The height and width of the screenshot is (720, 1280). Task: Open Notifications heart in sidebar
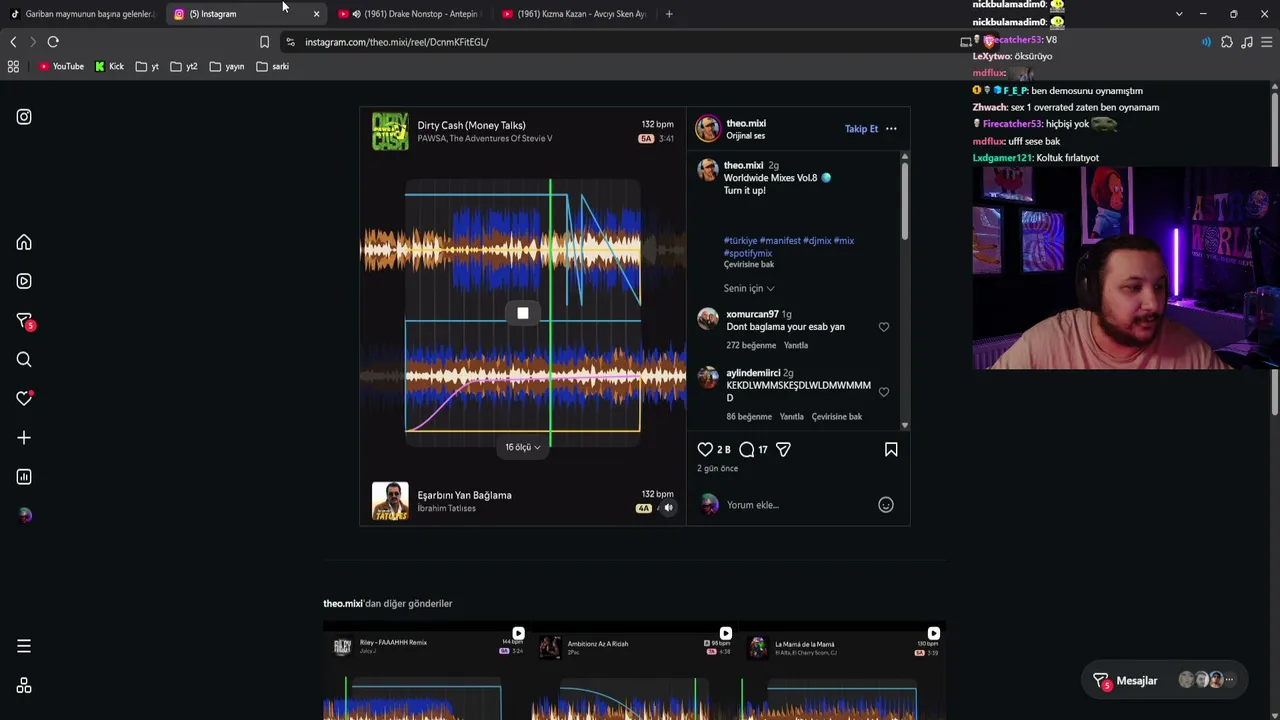coord(24,398)
